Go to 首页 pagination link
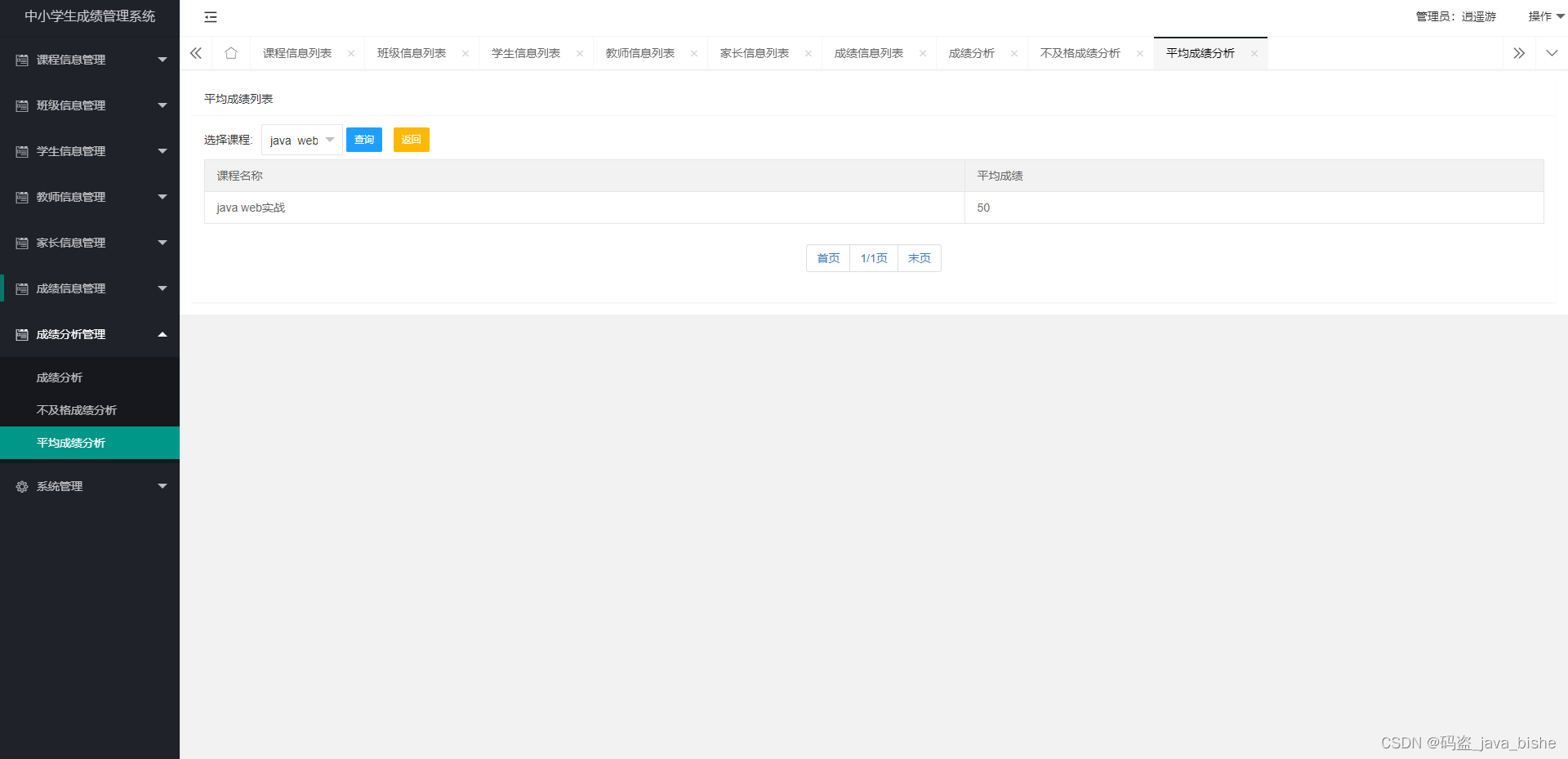This screenshot has width=1568, height=759. click(828, 258)
